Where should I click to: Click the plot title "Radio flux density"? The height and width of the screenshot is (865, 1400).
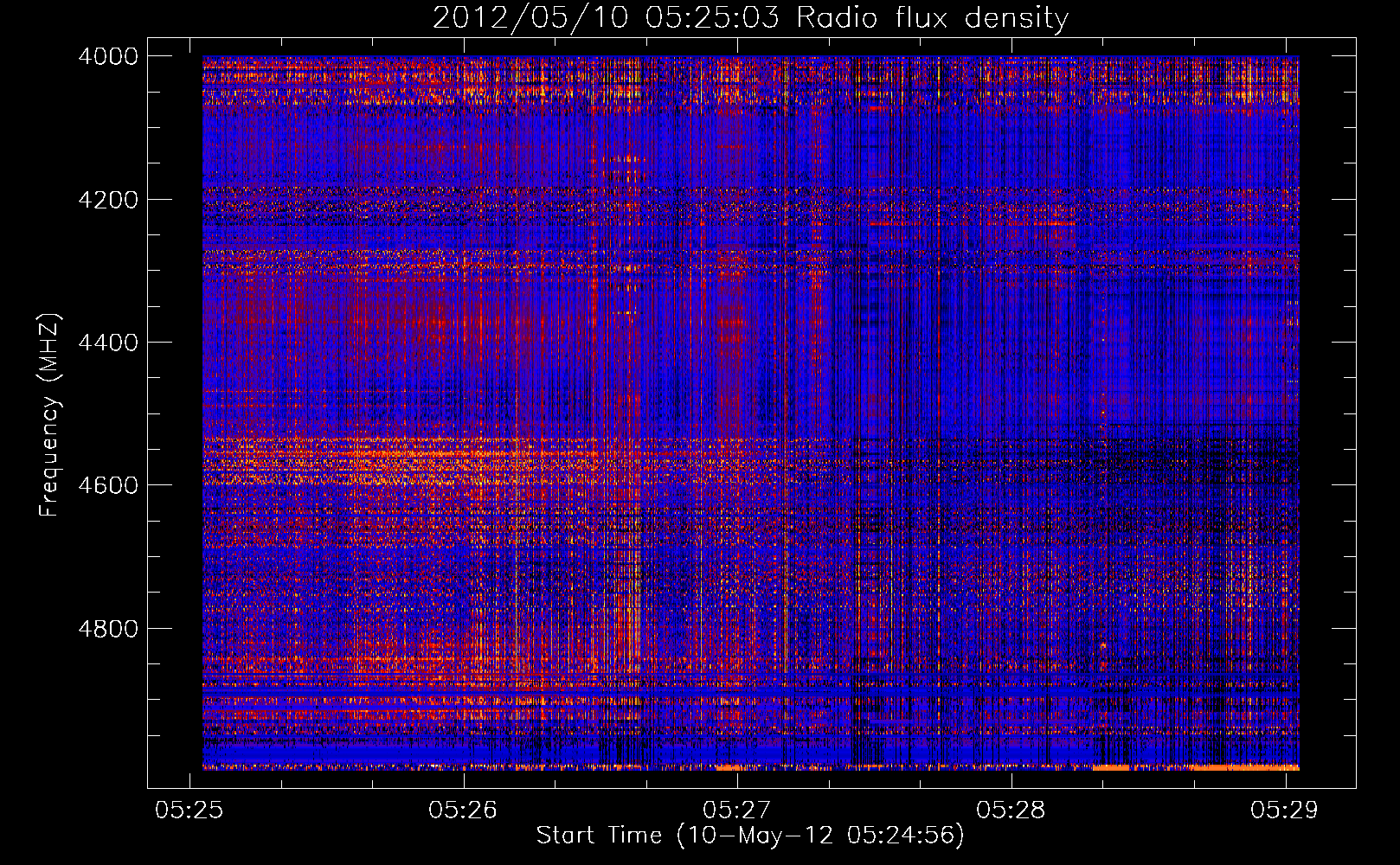point(932,17)
